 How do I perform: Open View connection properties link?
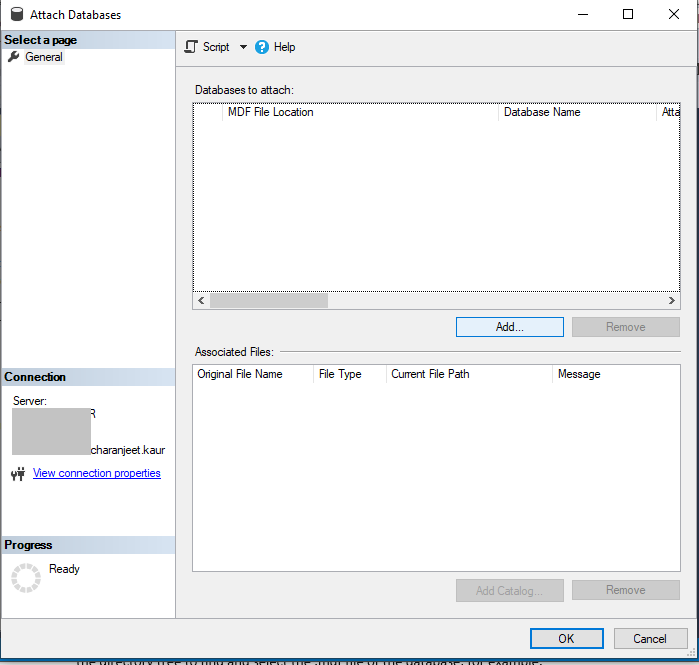point(97,473)
